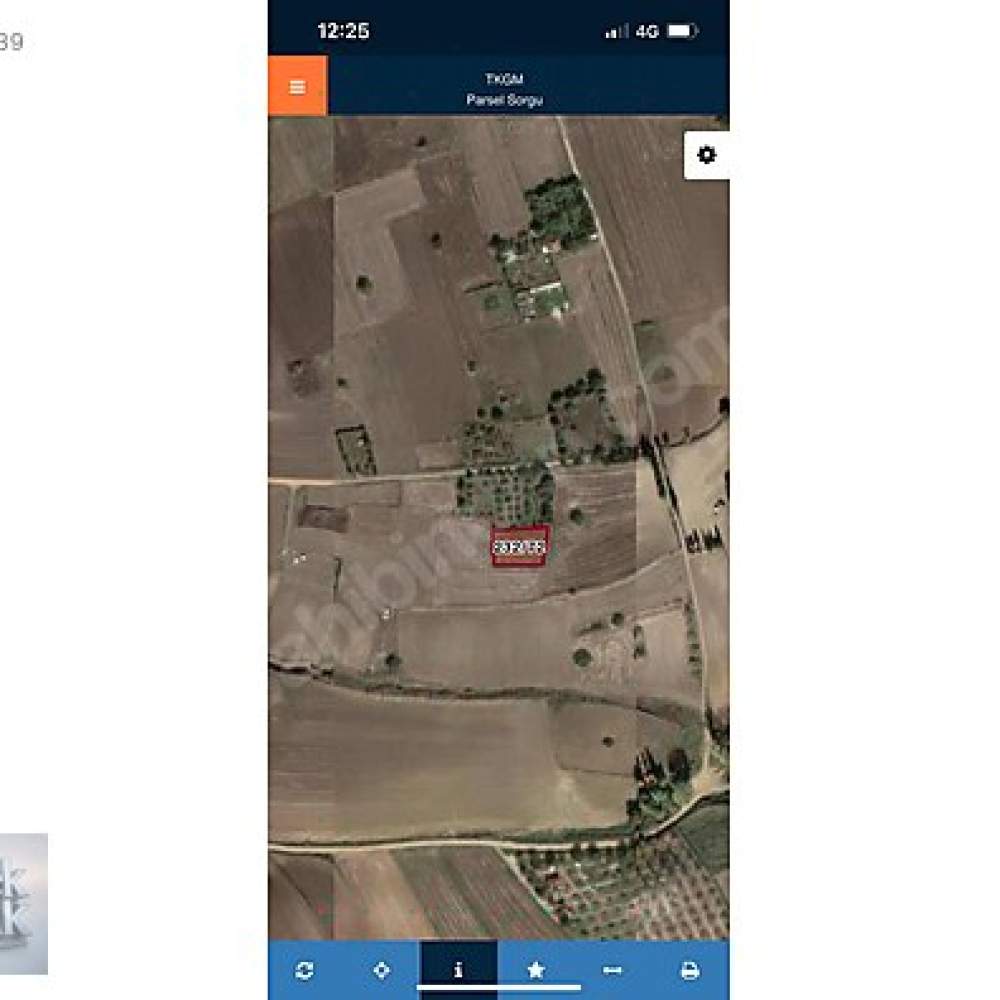Image resolution: width=1000 pixels, height=1000 pixels.
Task: Tap the print icon
Action: click(x=689, y=971)
